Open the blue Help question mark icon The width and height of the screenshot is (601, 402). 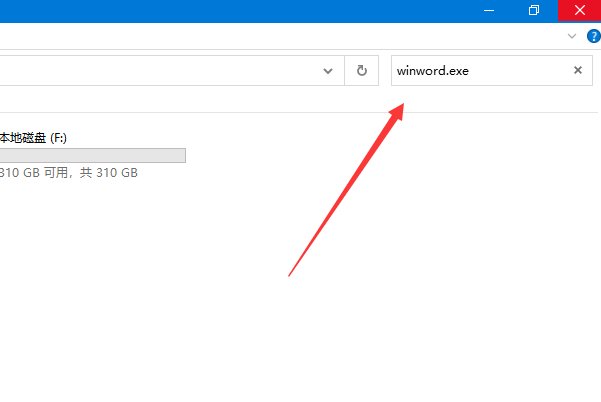click(x=593, y=36)
